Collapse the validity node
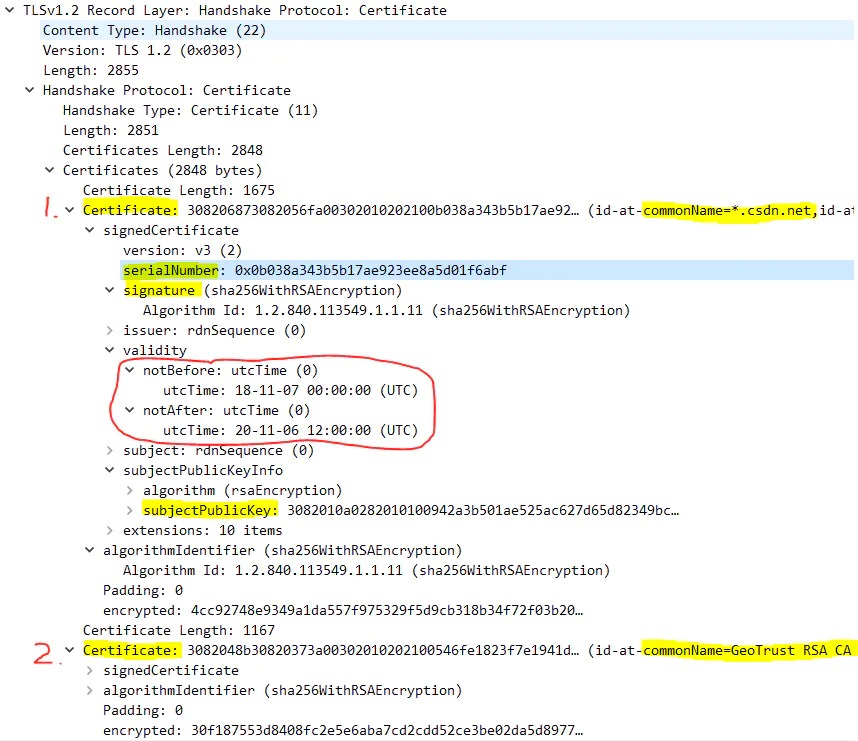 click(109, 350)
